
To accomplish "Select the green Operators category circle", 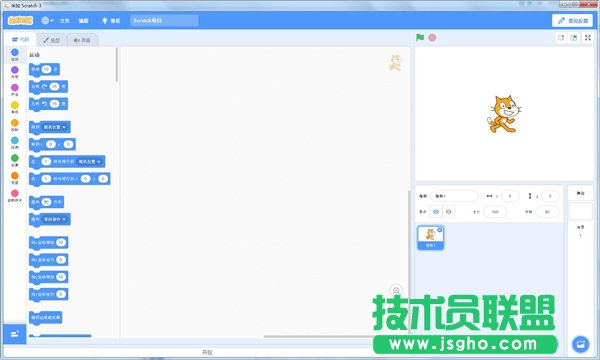I will (x=15, y=158).
